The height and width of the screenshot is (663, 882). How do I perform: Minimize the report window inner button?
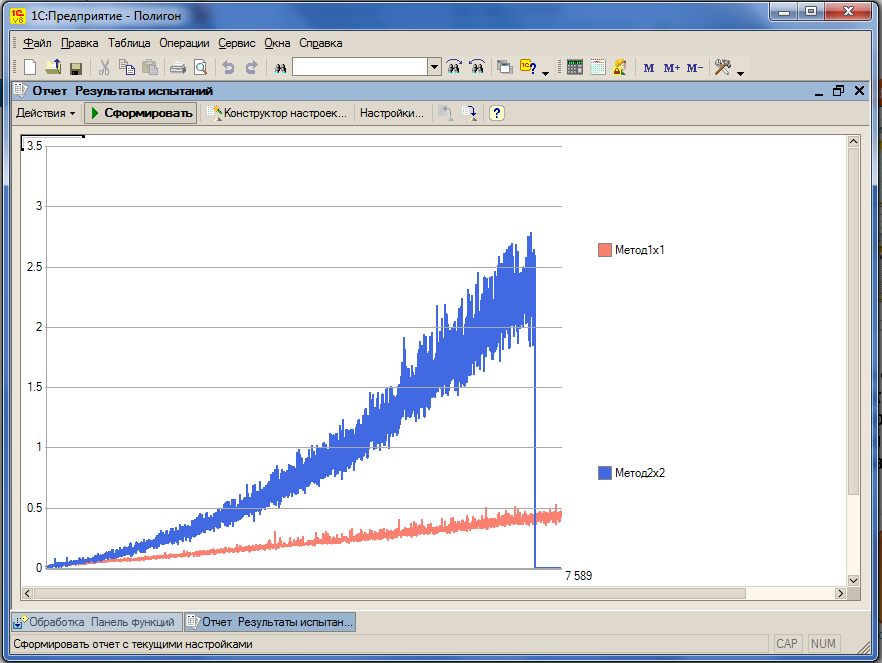coord(819,91)
